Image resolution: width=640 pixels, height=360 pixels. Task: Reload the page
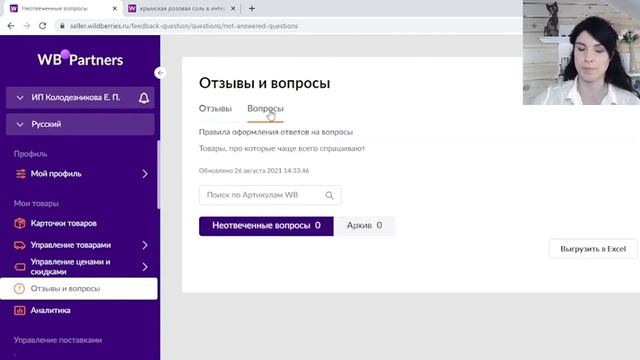tap(42, 26)
